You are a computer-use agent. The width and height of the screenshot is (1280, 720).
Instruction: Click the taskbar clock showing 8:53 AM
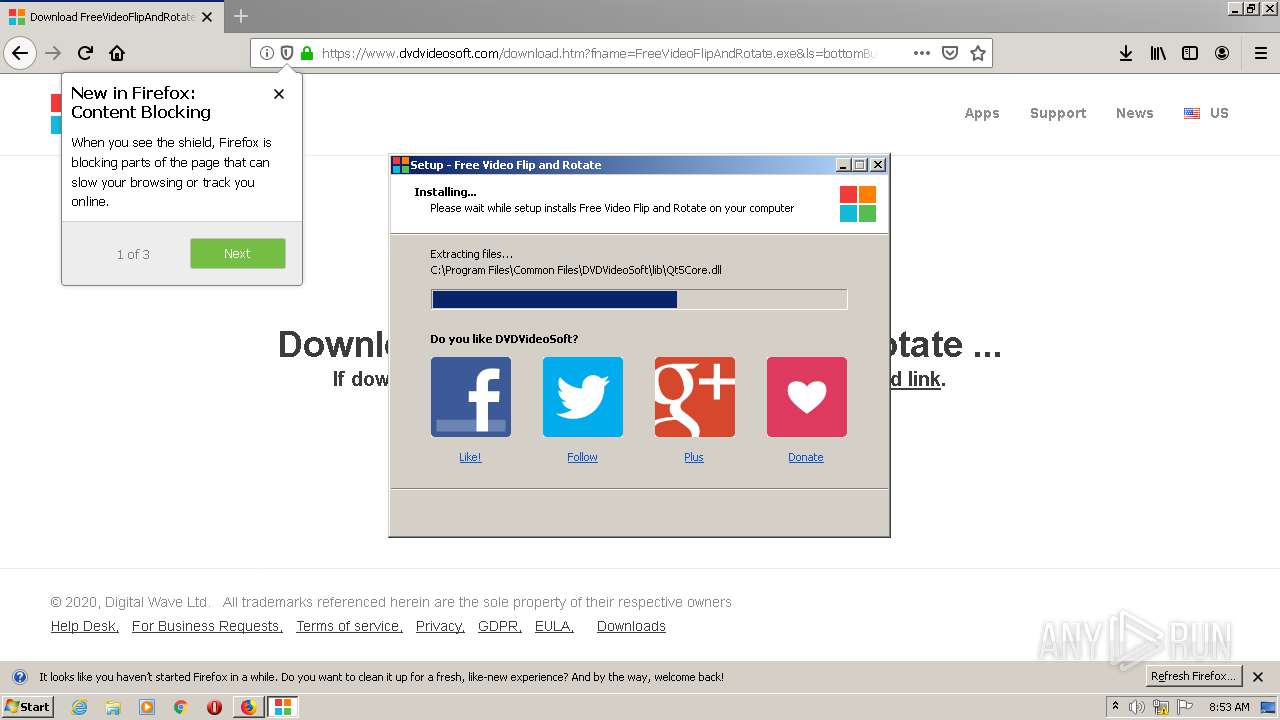(1229, 707)
